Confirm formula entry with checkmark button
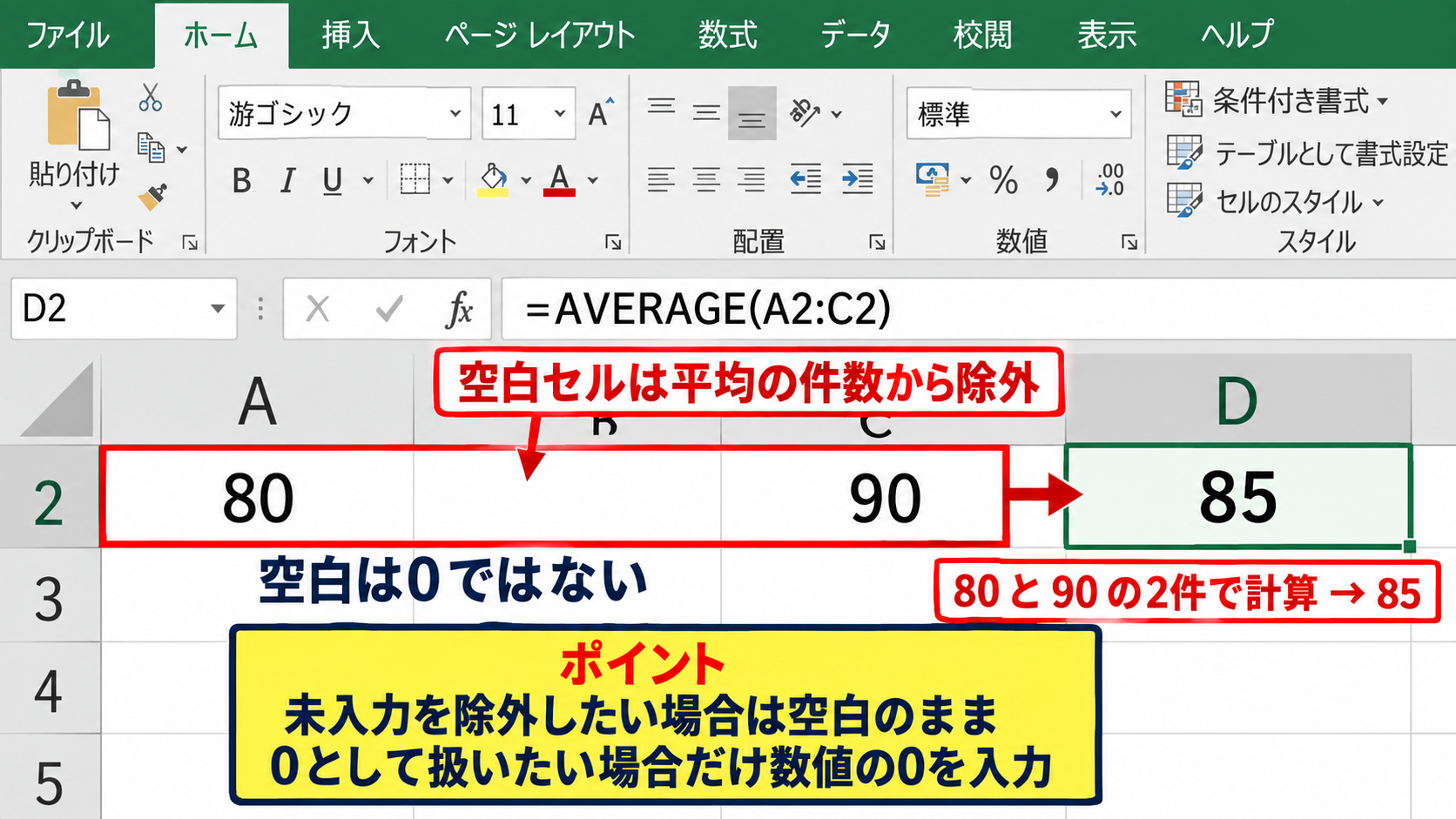The height and width of the screenshot is (819, 1456). 388,308
